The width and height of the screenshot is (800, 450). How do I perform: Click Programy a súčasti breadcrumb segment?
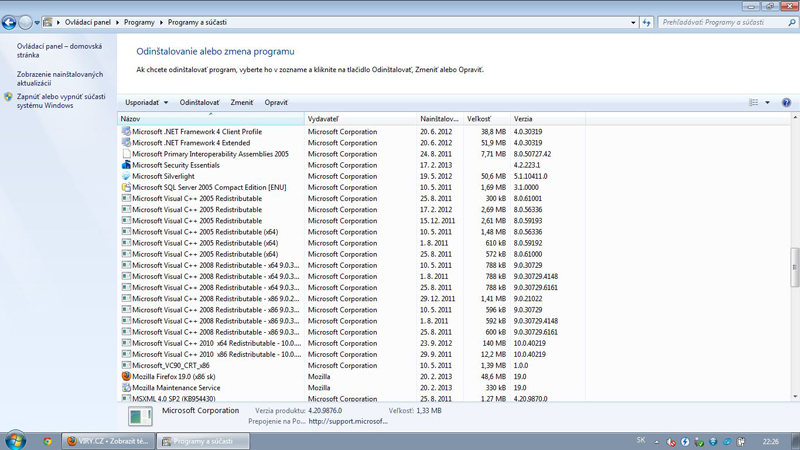(197, 22)
